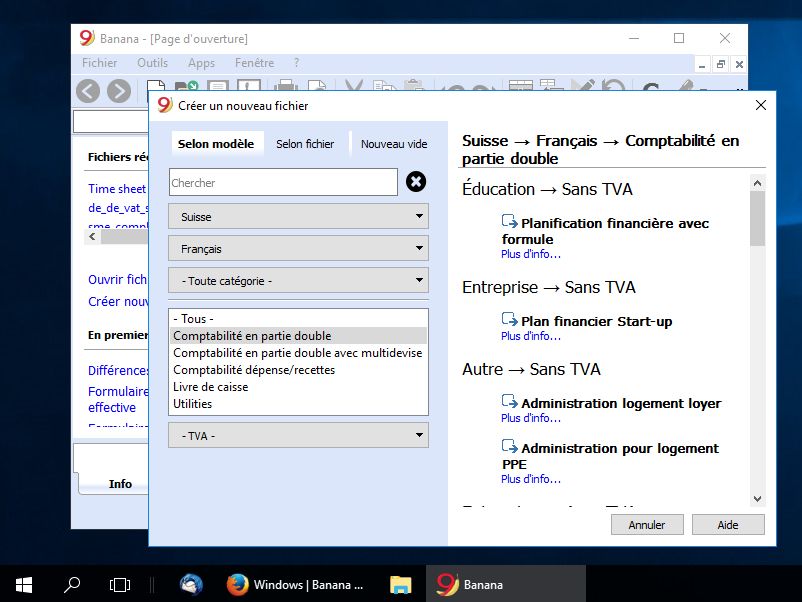Select '- Tous -' in the type list
802x602 pixels.
tap(298, 319)
